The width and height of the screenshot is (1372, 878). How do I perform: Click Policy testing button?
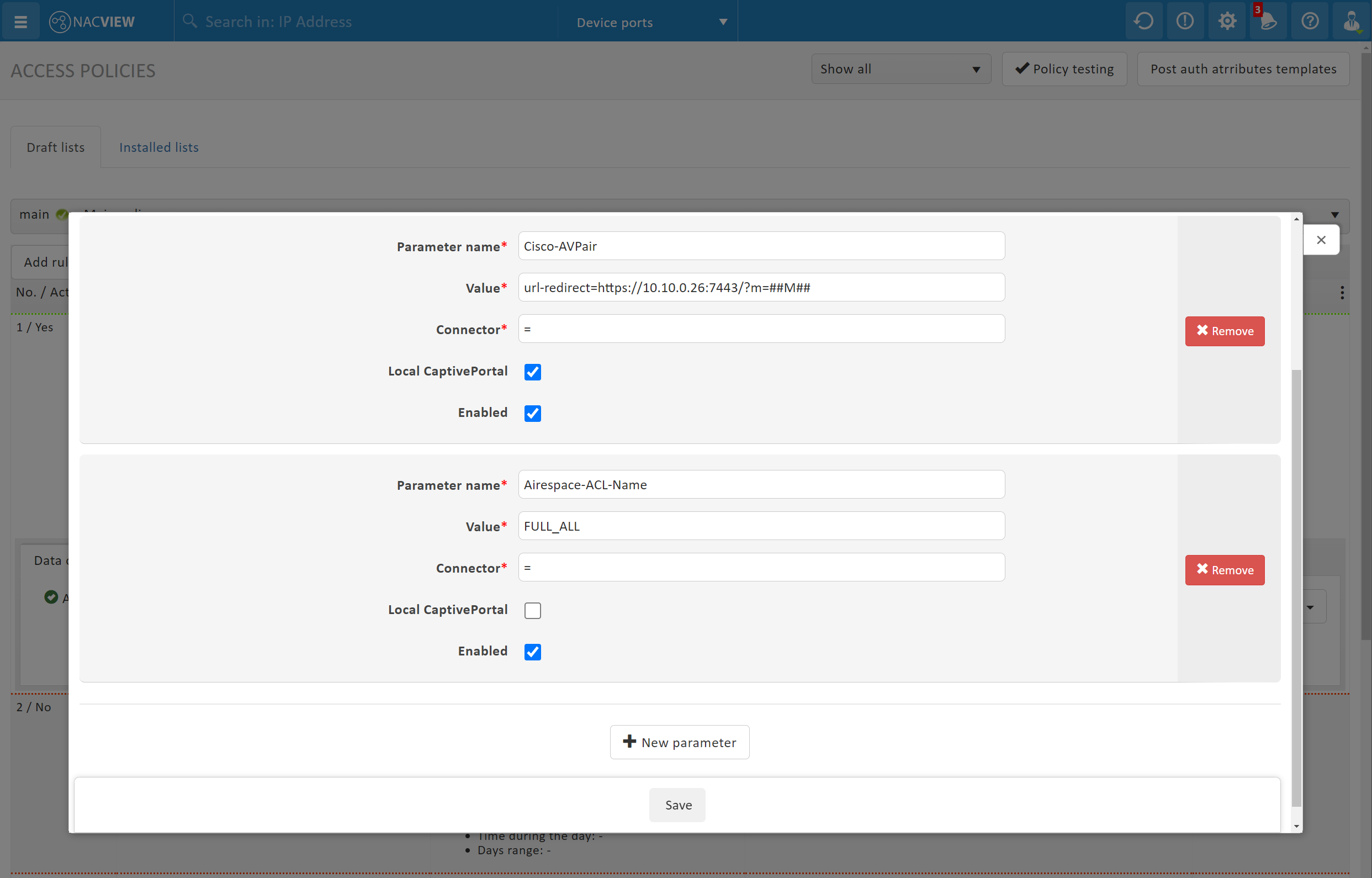tap(1064, 69)
